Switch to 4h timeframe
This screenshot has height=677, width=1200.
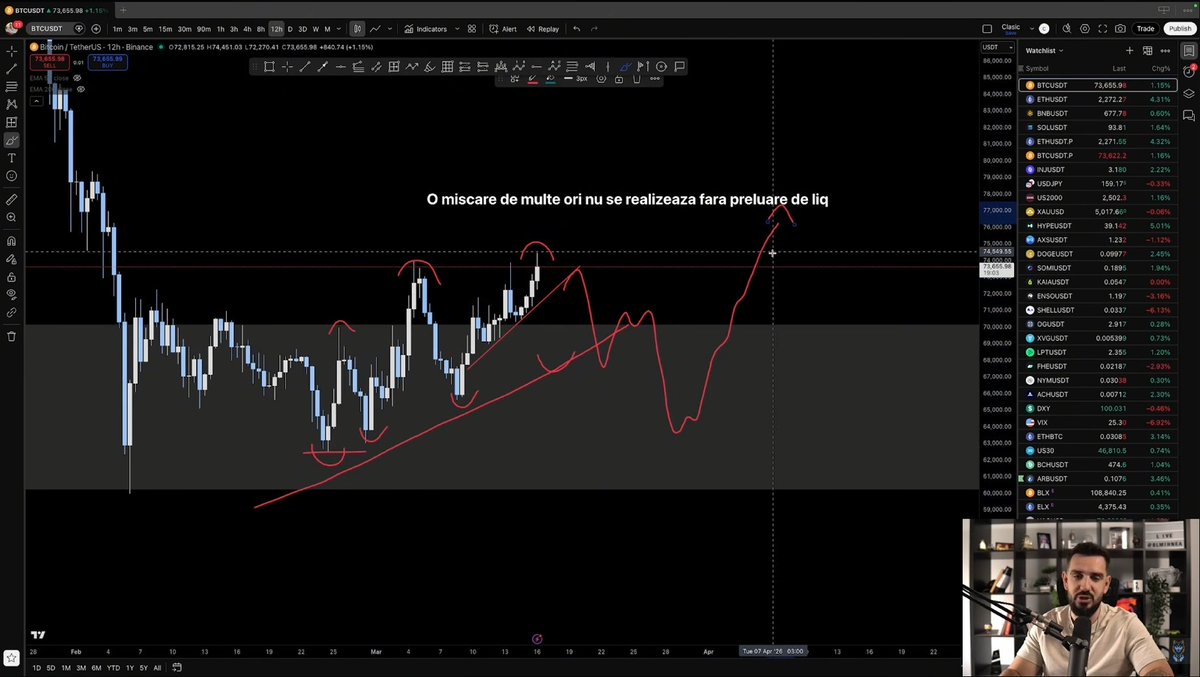247,29
